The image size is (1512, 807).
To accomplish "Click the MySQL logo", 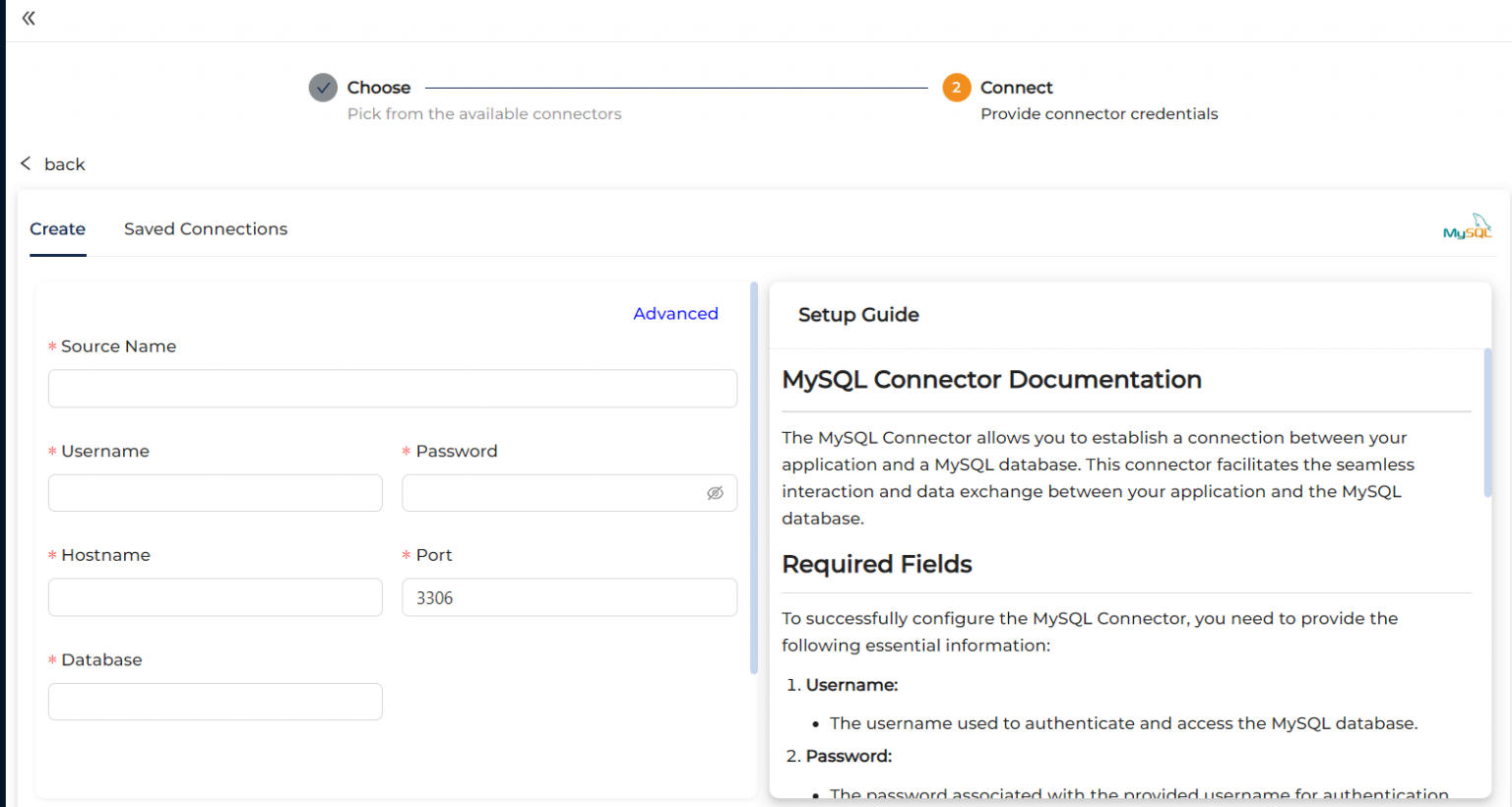I will 1466,226.
